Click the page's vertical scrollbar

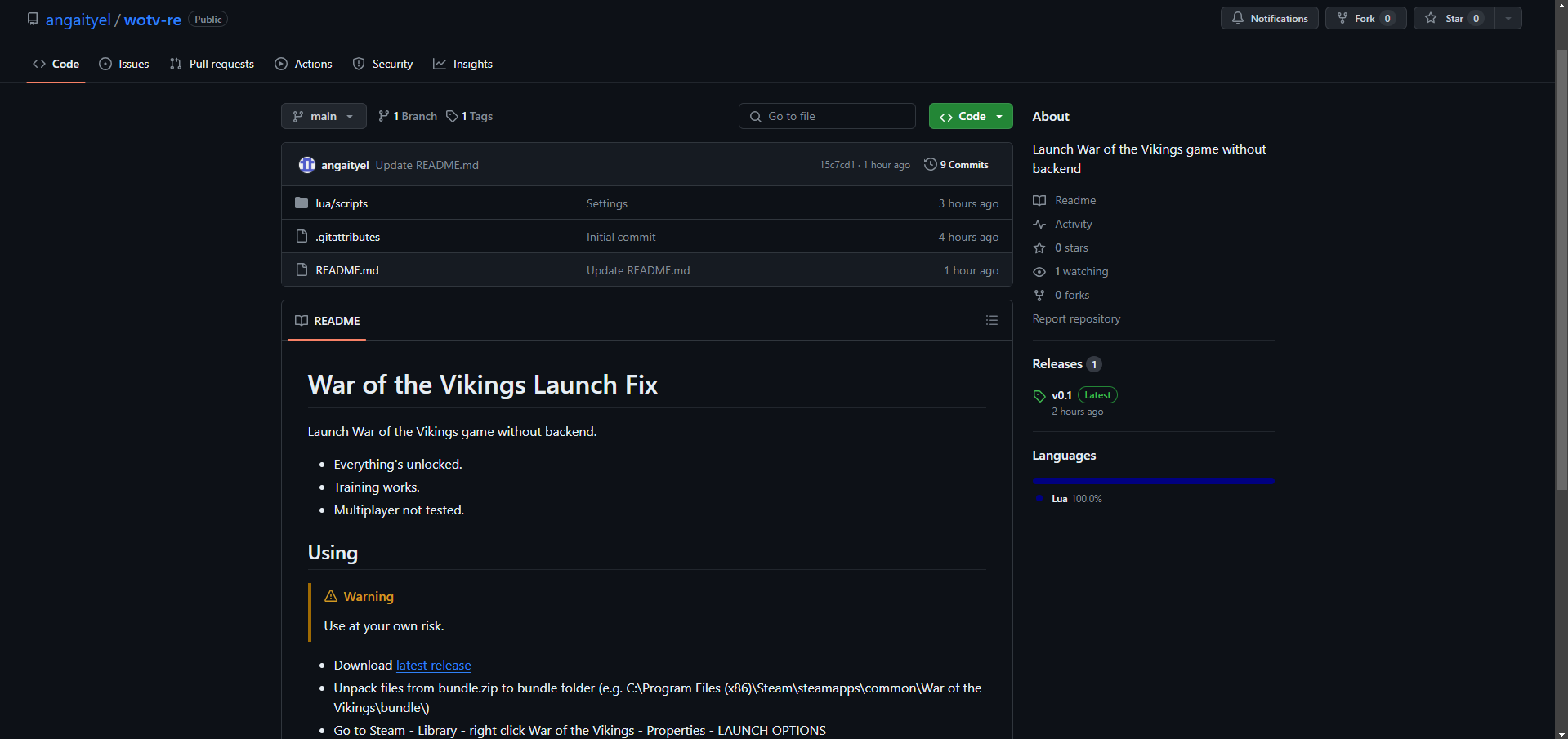click(x=1561, y=269)
